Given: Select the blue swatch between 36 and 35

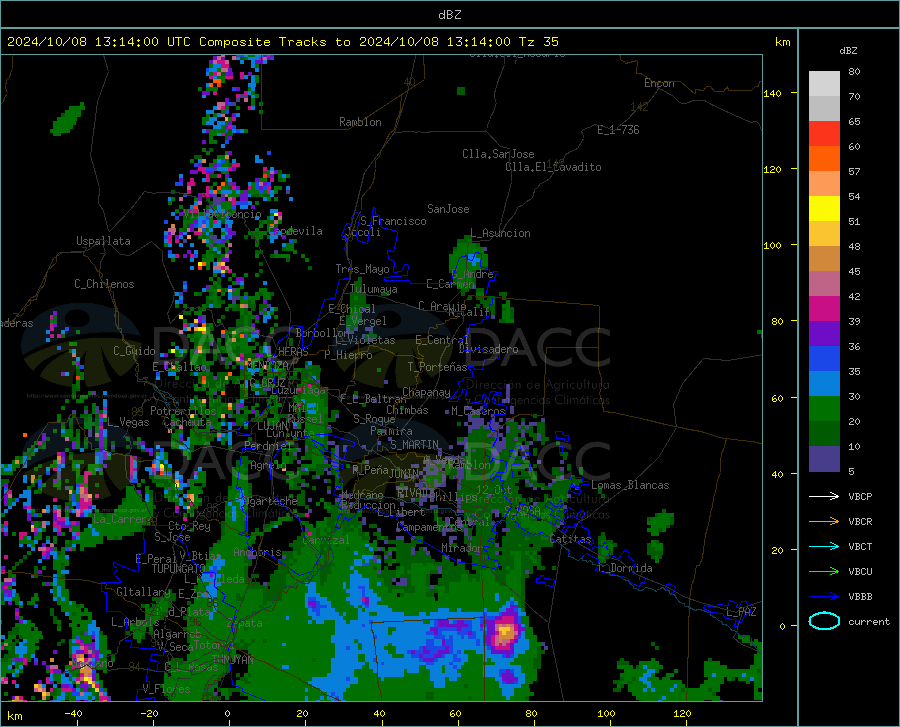Looking at the screenshot, I should [x=824, y=359].
